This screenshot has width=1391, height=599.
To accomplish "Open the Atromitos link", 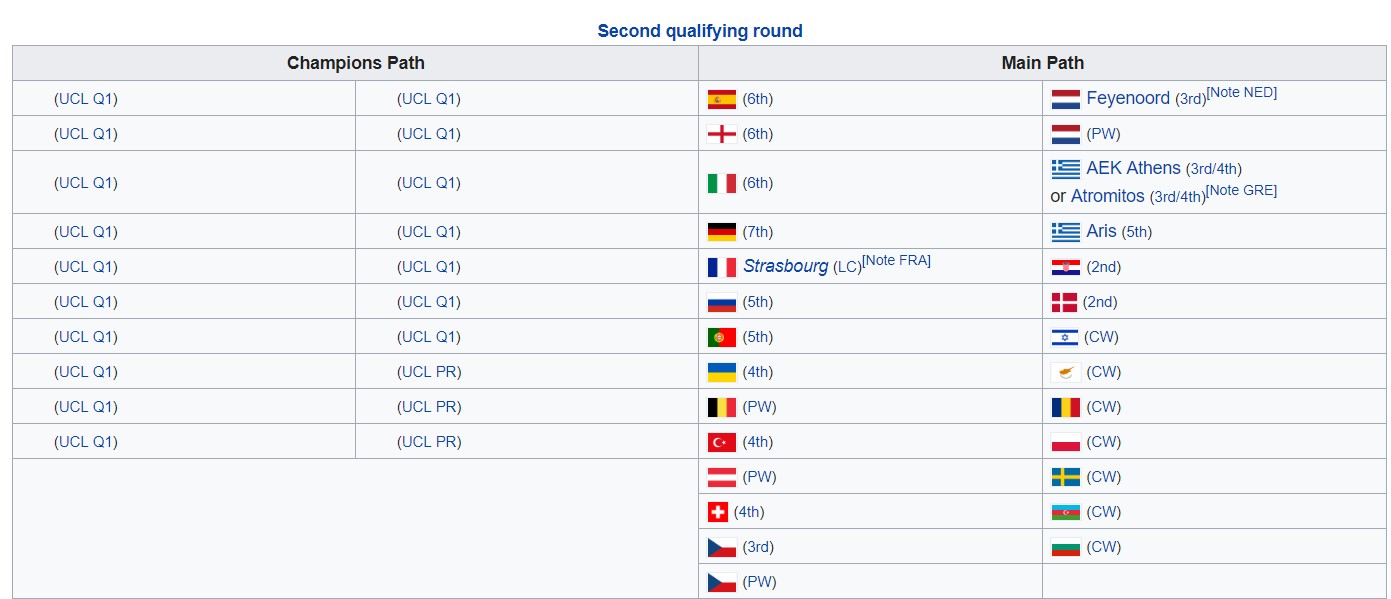I will pyautogui.click(x=1108, y=196).
